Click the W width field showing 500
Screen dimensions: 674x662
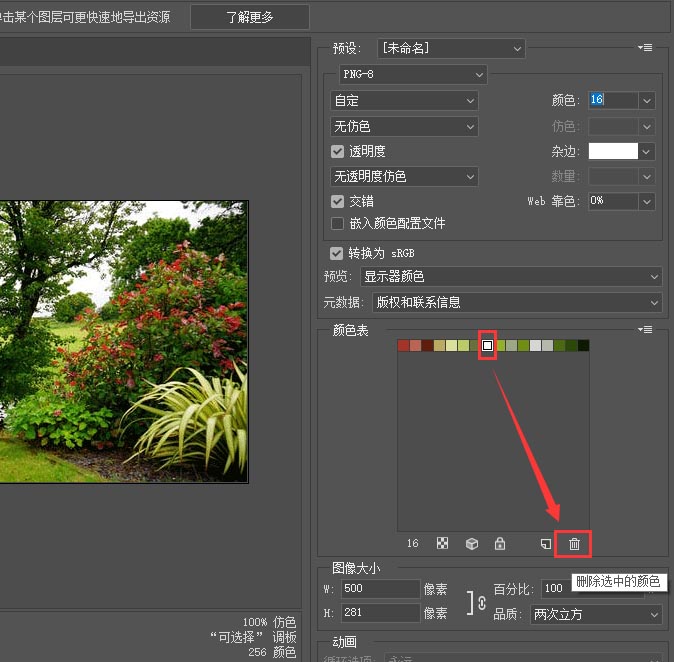pyautogui.click(x=380, y=588)
